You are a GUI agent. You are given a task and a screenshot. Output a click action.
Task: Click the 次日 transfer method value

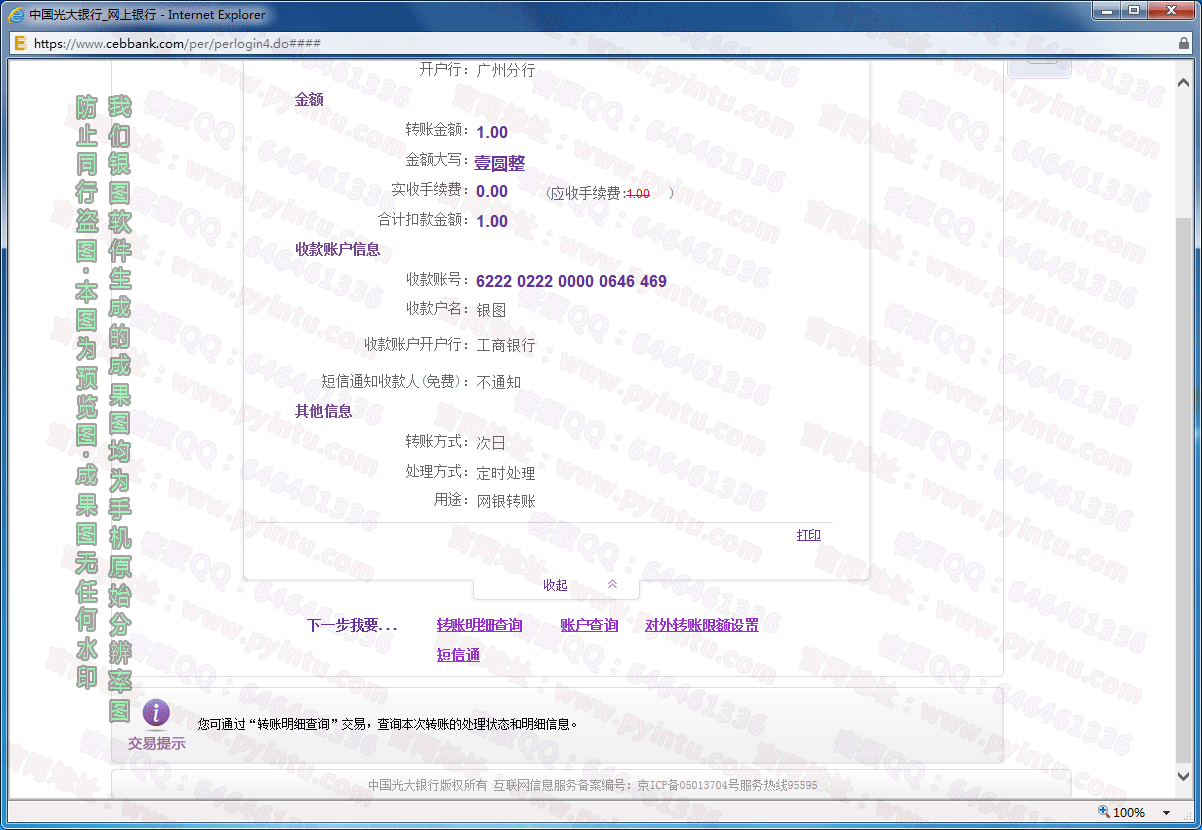(490, 443)
